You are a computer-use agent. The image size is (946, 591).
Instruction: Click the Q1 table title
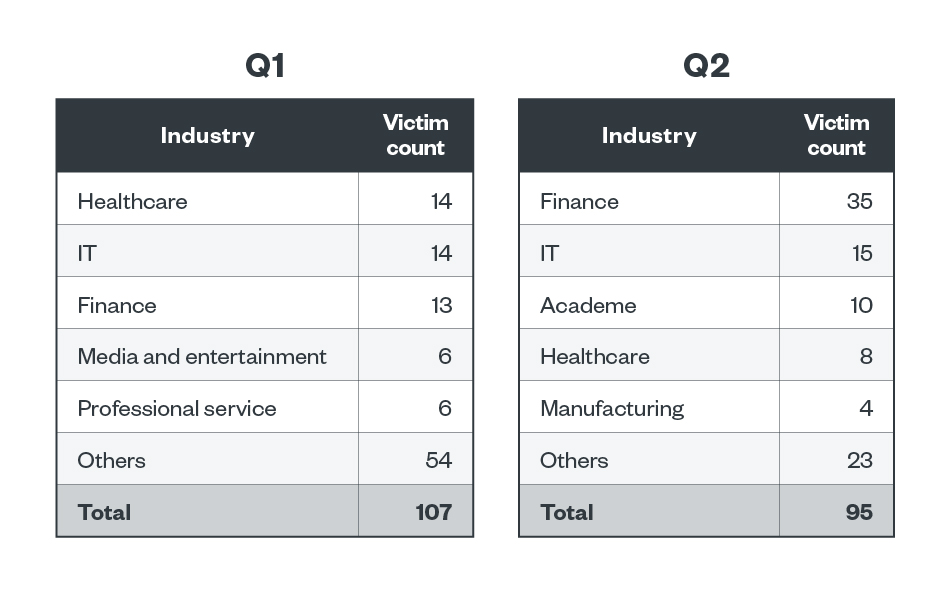265,66
